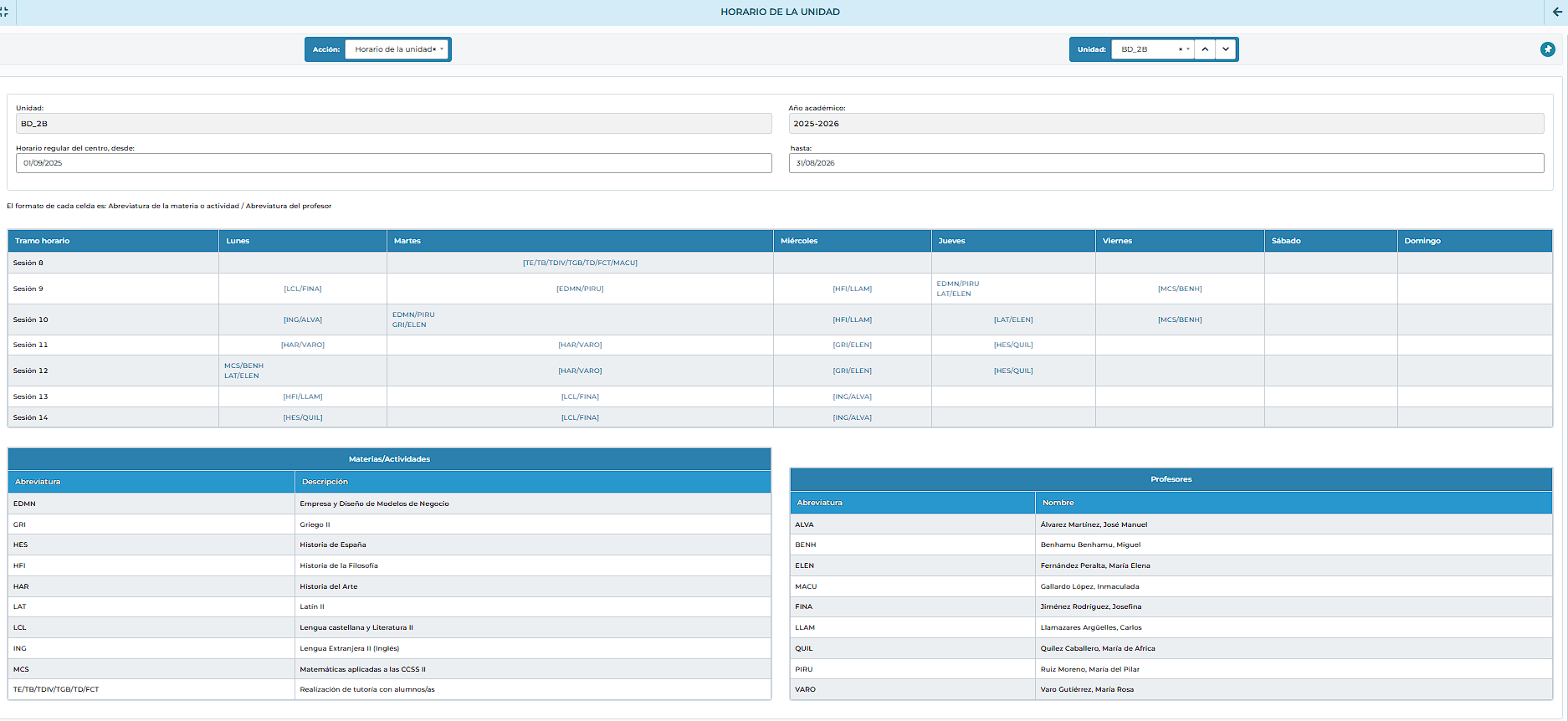The height and width of the screenshot is (721, 1568).
Task: Click the 'desde' start date field
Action: click(x=393, y=163)
